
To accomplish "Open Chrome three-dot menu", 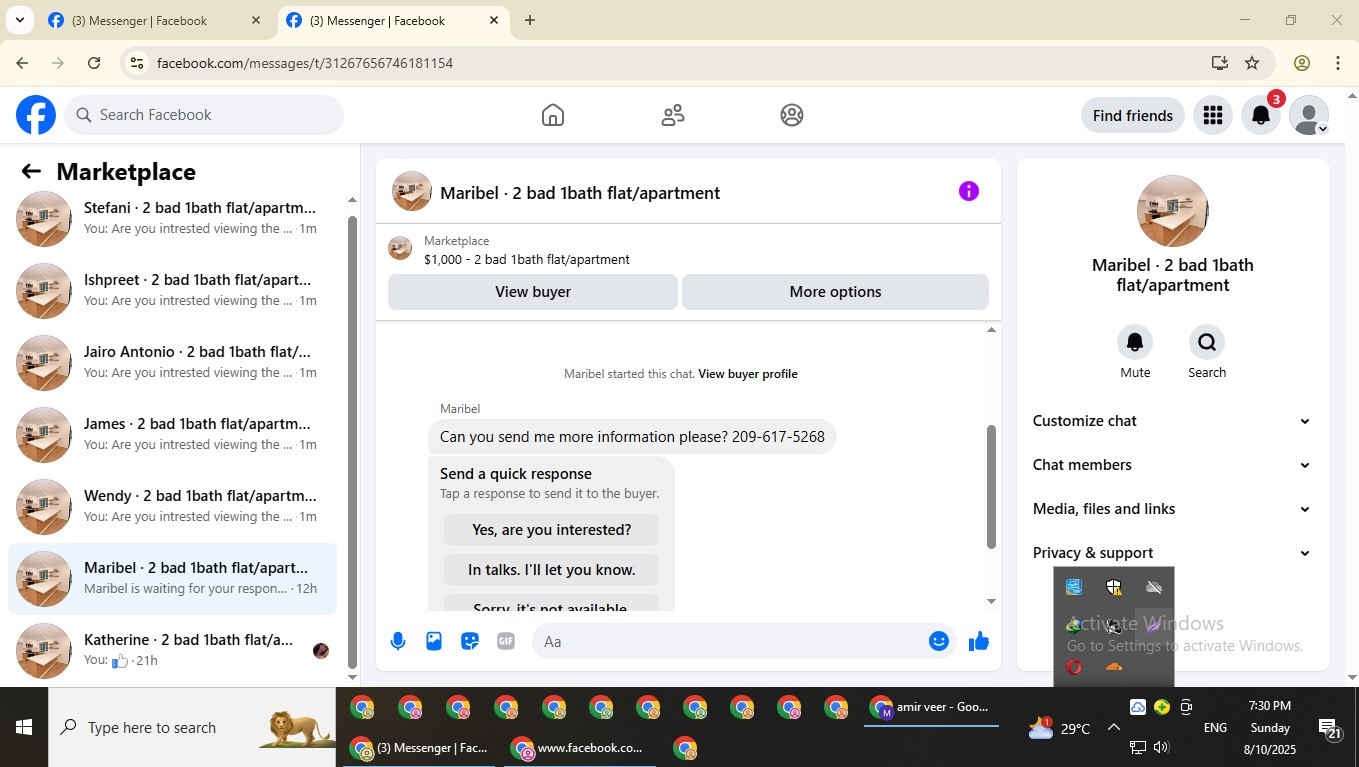I will click(1338, 63).
